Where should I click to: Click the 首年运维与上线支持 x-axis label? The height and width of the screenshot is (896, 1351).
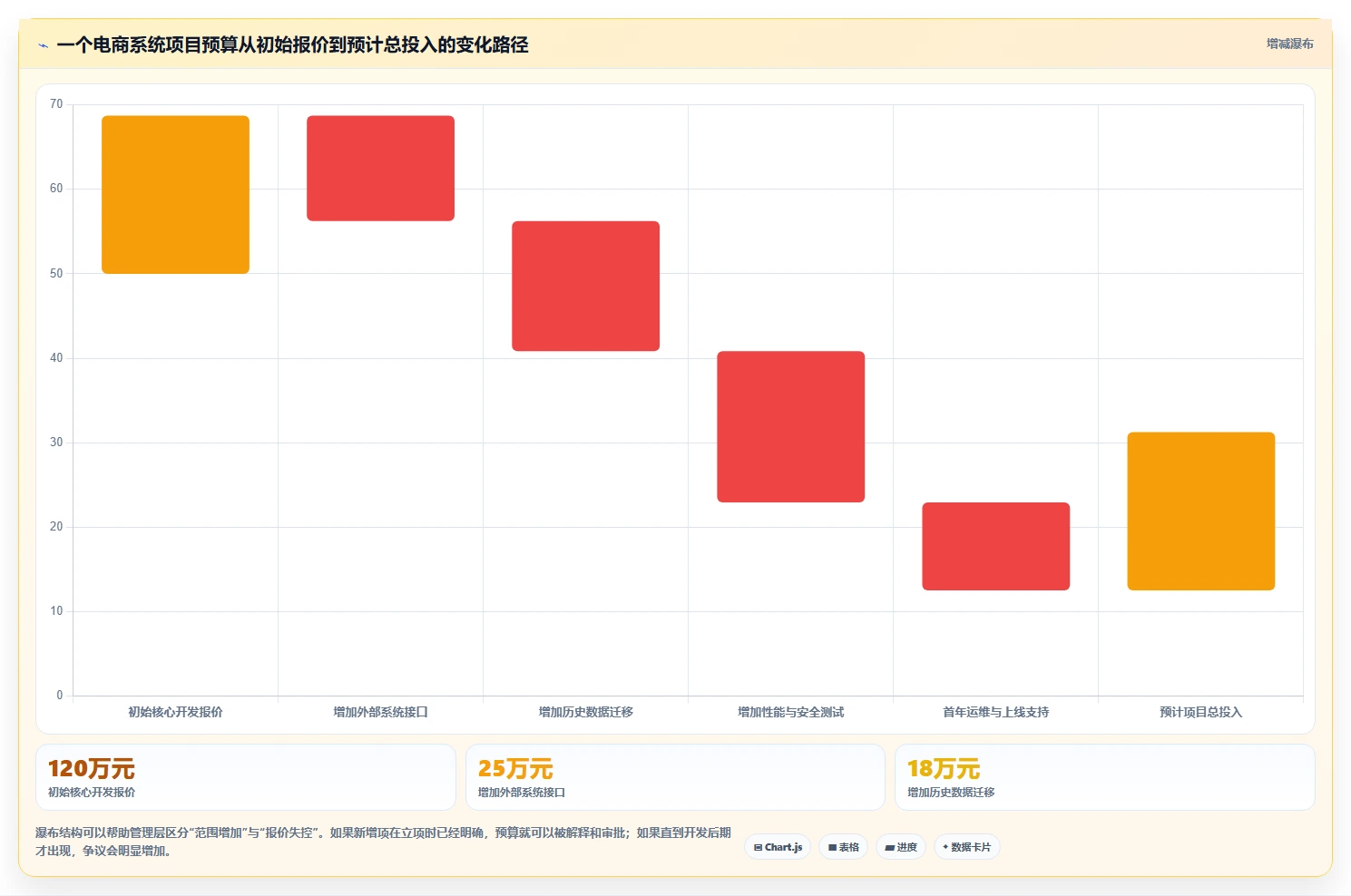[x=995, y=712]
